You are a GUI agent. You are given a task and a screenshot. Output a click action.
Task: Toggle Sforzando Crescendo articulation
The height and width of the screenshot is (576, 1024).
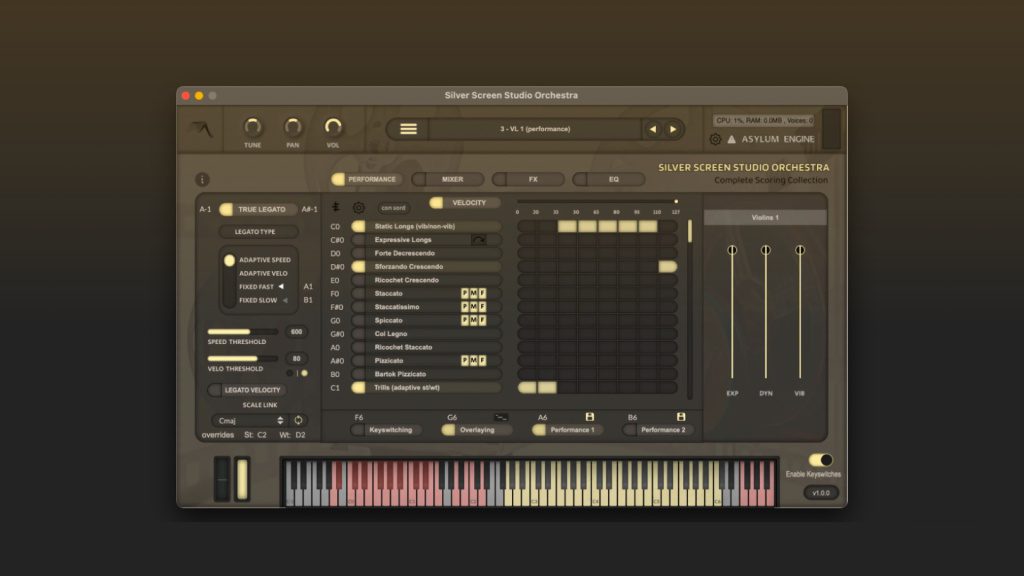358,266
